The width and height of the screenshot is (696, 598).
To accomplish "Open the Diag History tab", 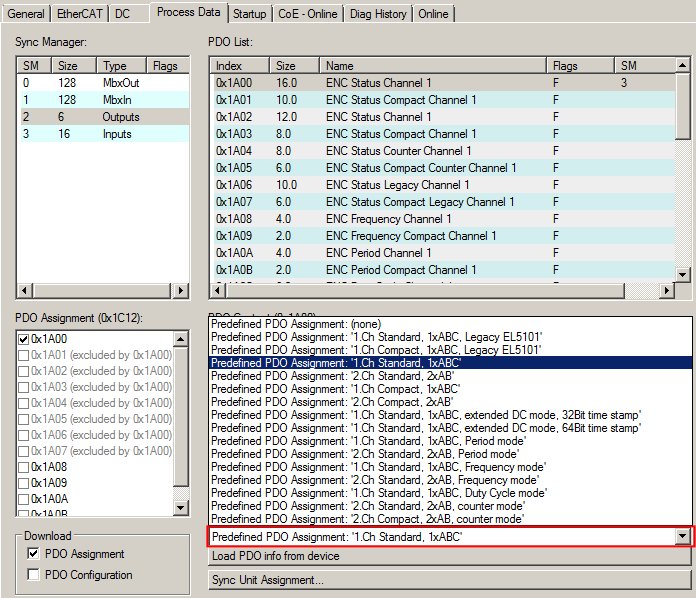I will click(378, 14).
